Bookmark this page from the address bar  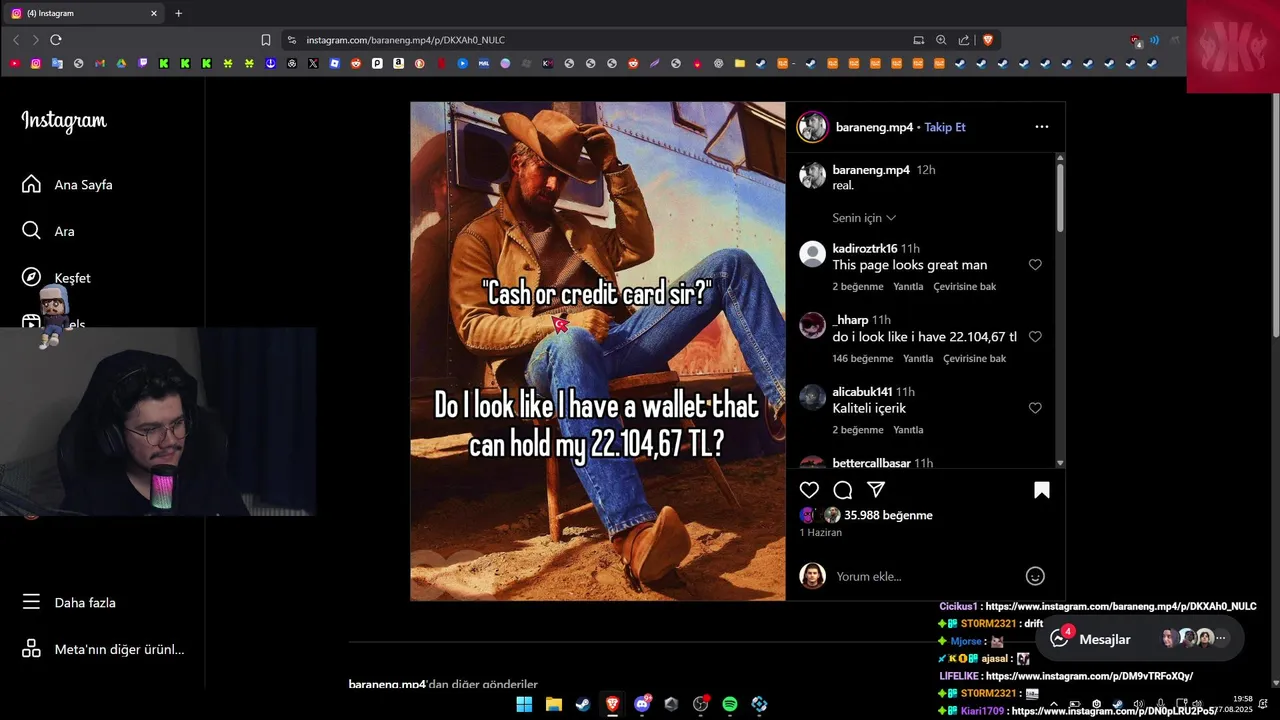tap(266, 40)
